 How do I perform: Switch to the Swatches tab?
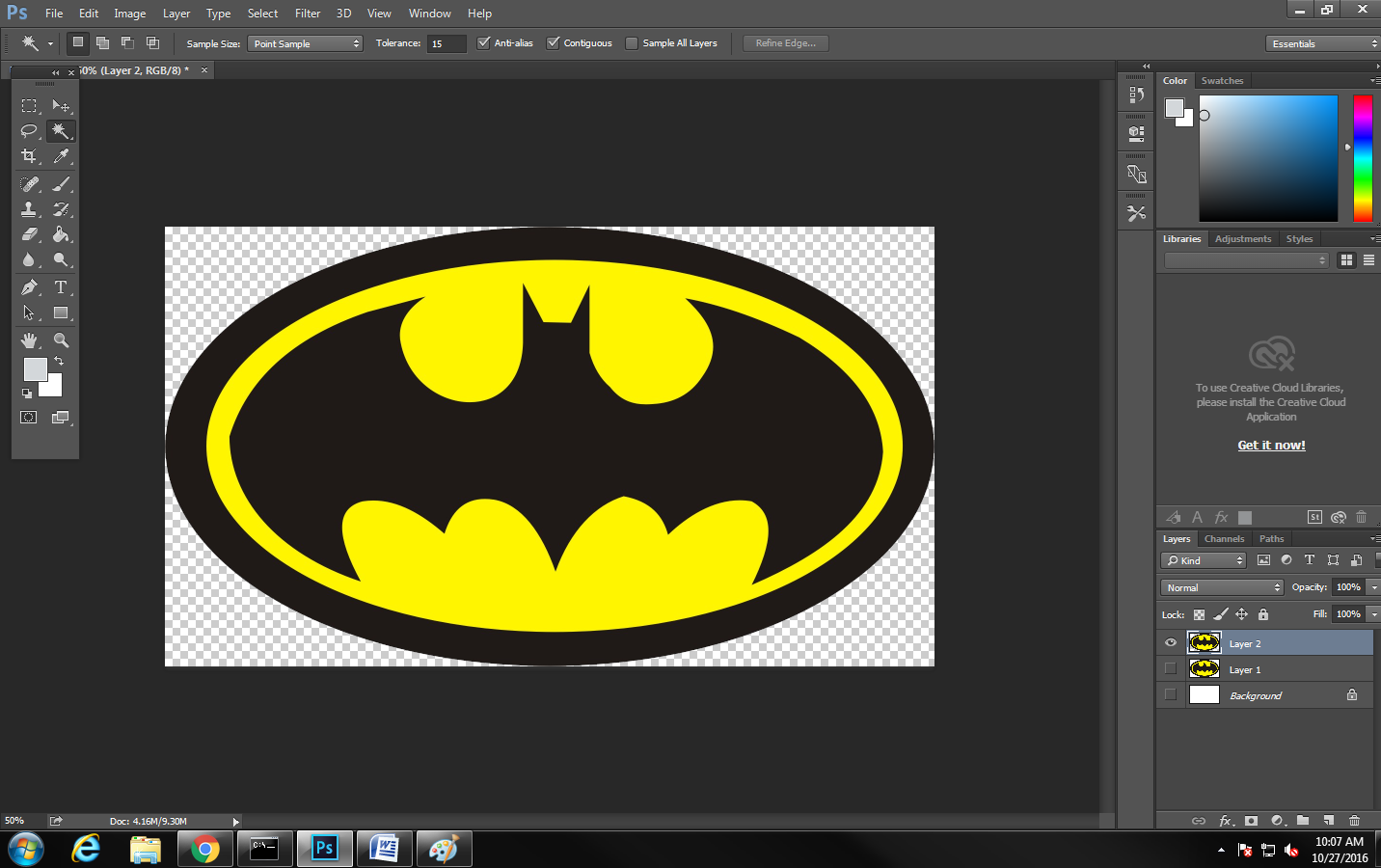pyautogui.click(x=1222, y=81)
